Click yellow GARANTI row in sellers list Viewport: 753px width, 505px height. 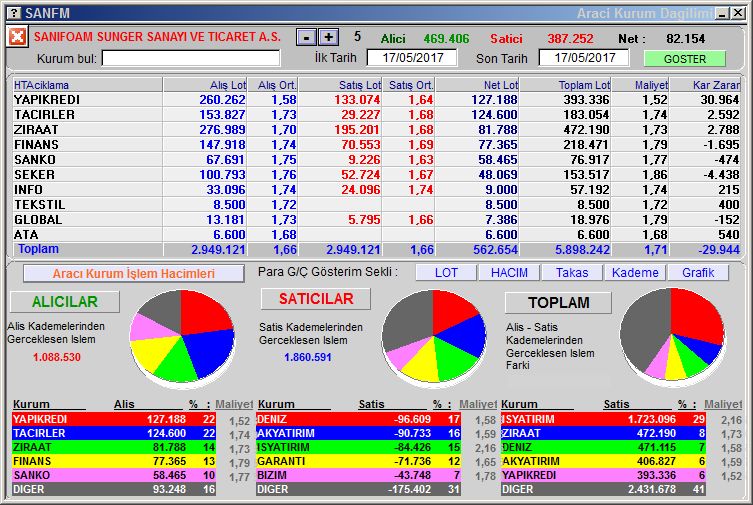coord(358,461)
